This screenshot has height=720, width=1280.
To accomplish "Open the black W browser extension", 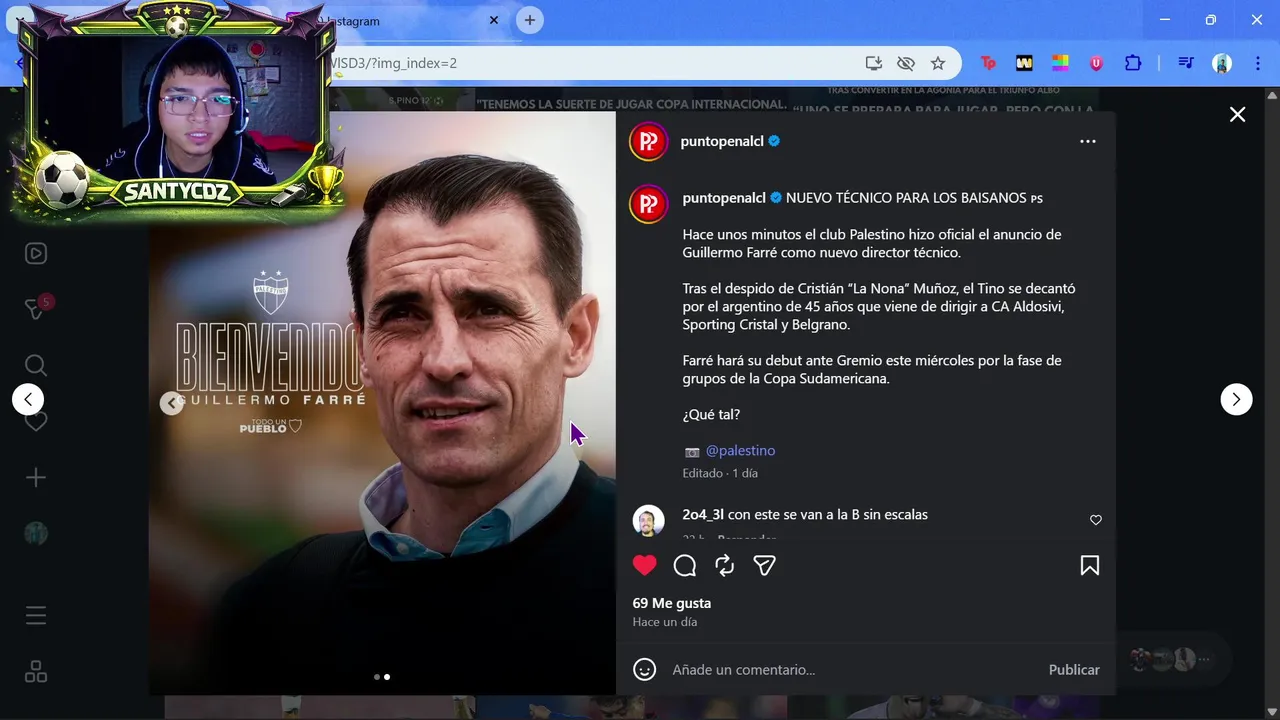I will point(1024,63).
